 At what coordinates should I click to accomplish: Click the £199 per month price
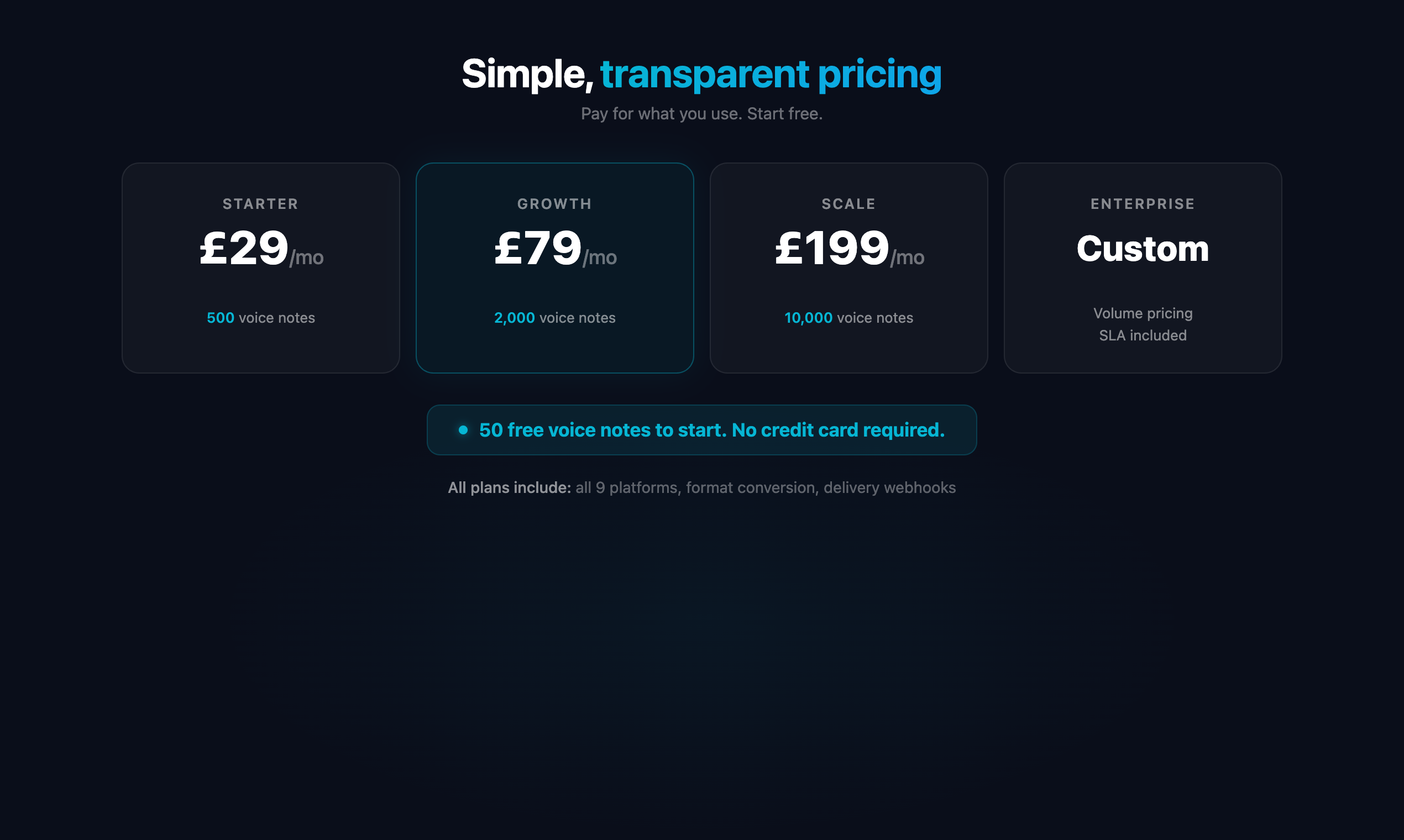point(848,251)
